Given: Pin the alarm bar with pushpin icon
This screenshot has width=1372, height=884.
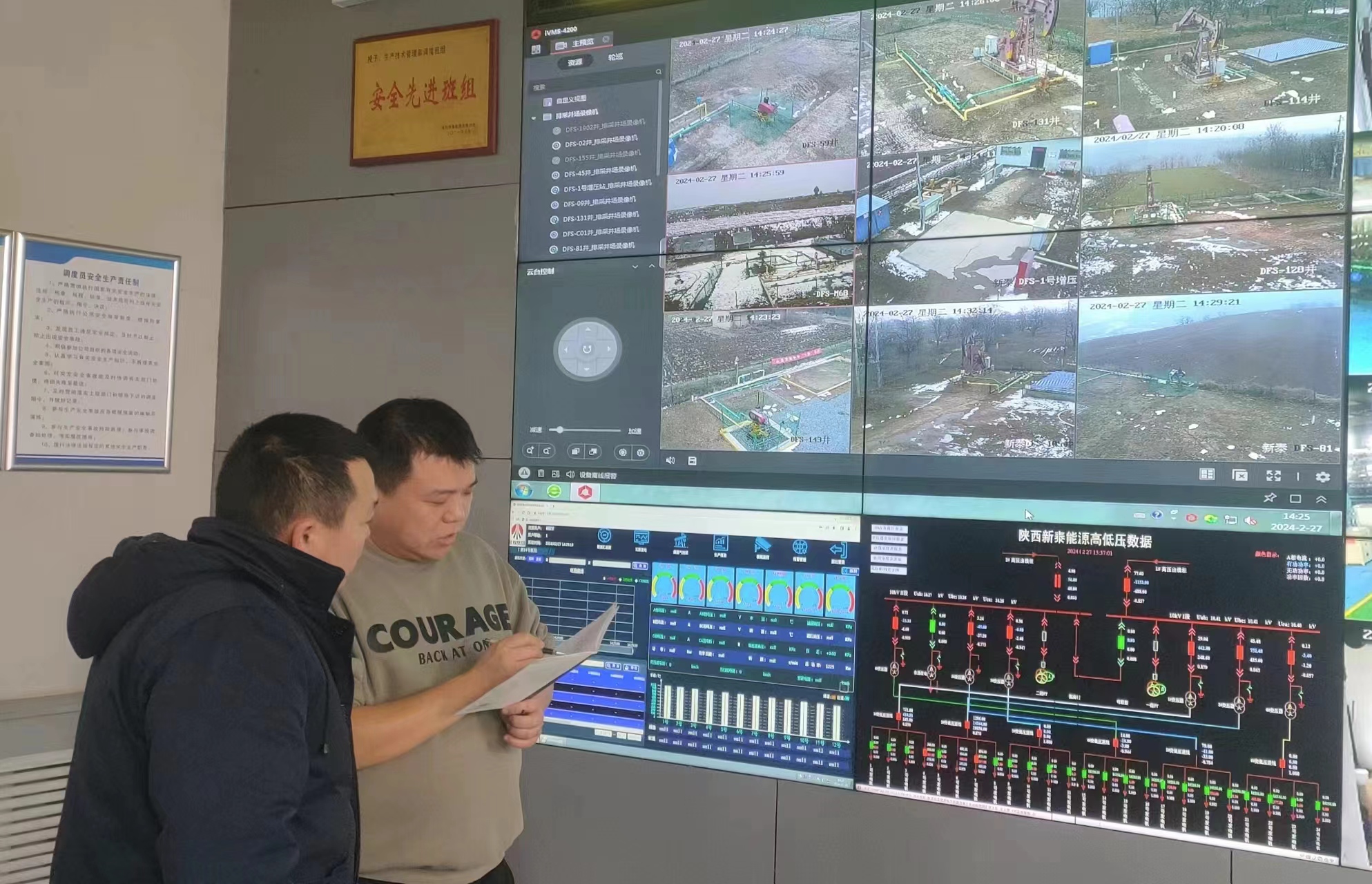Looking at the screenshot, I should 1269,498.
